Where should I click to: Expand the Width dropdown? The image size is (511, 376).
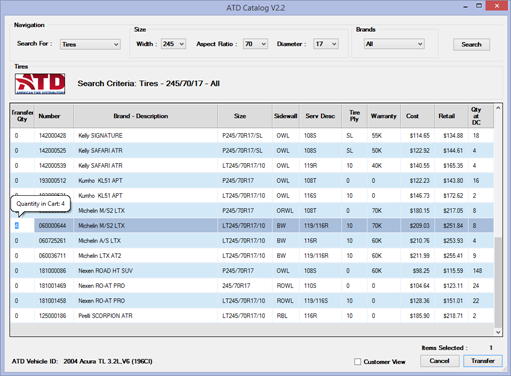pos(173,44)
